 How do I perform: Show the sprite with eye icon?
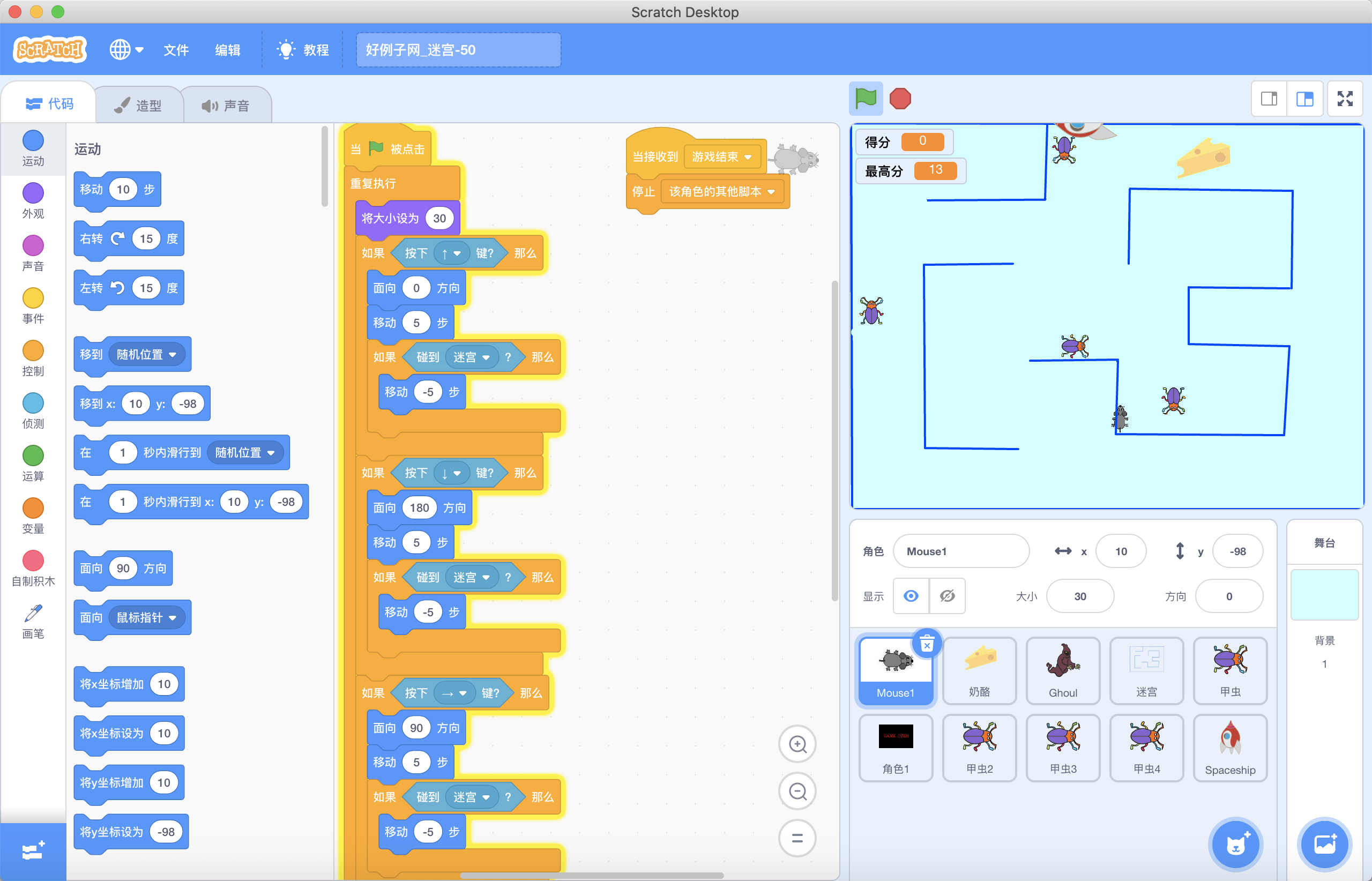(x=911, y=596)
